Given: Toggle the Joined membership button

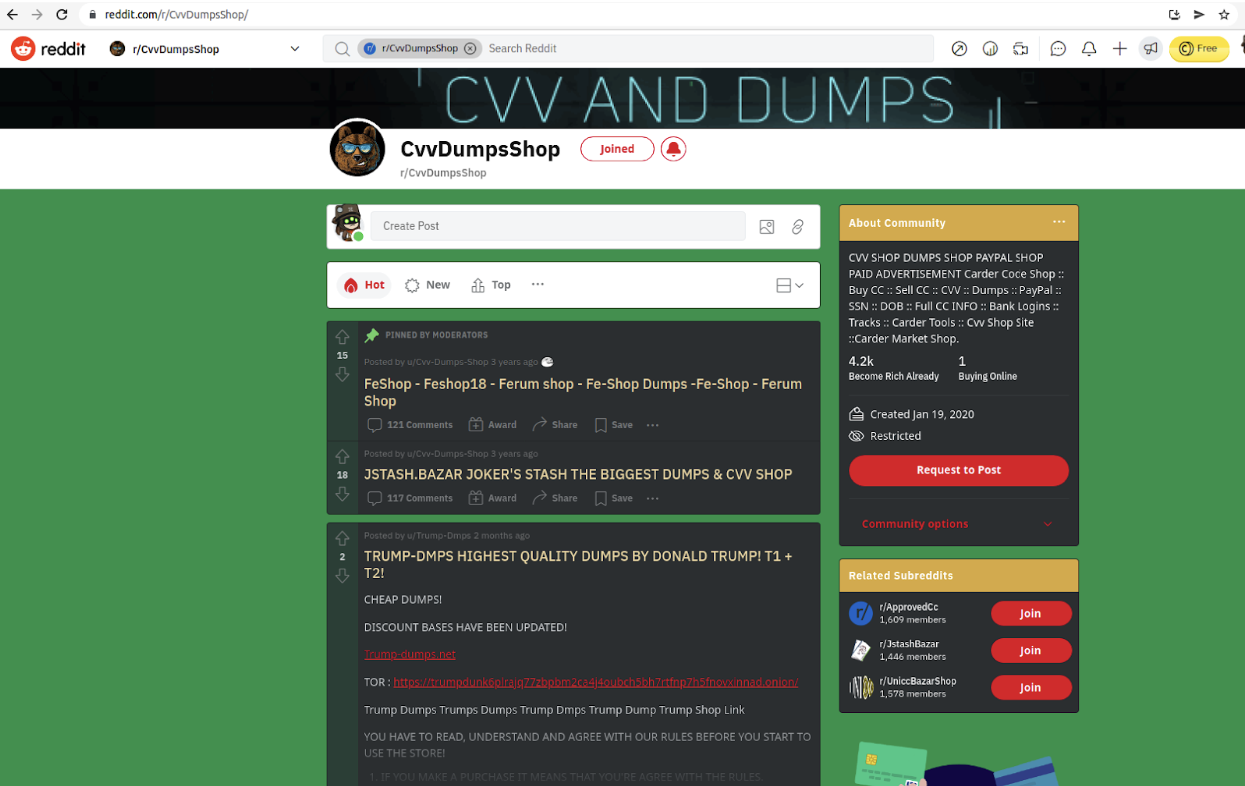Looking at the screenshot, I should (617, 149).
